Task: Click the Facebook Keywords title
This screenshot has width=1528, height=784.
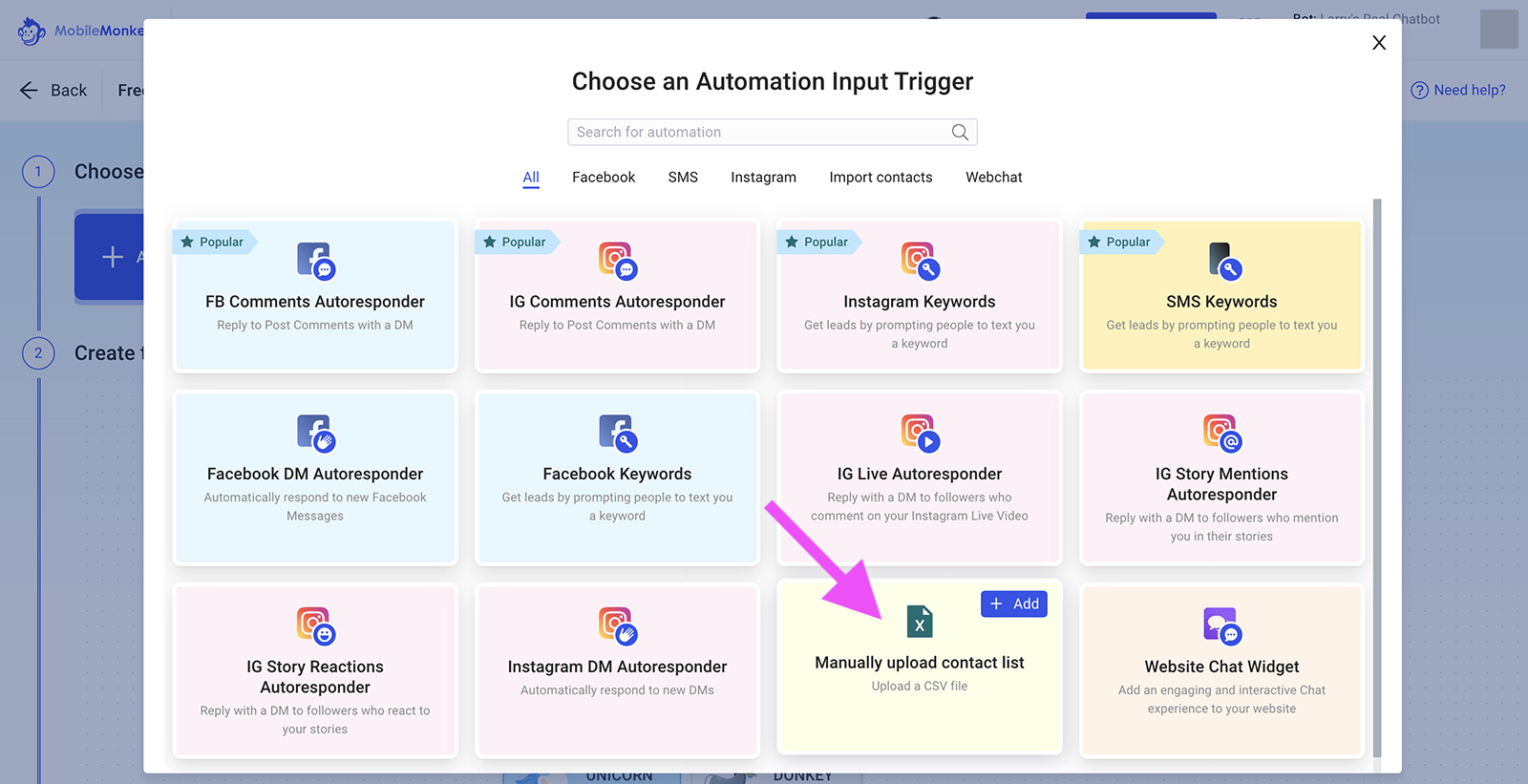Action: [x=617, y=474]
